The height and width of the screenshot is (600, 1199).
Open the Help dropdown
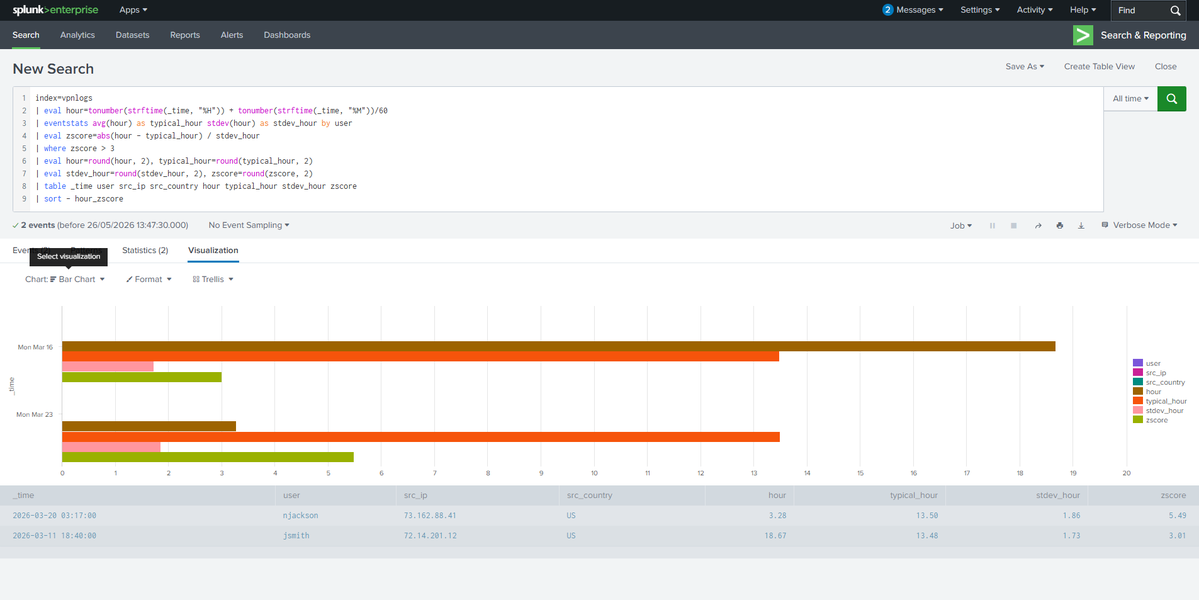coord(1083,10)
